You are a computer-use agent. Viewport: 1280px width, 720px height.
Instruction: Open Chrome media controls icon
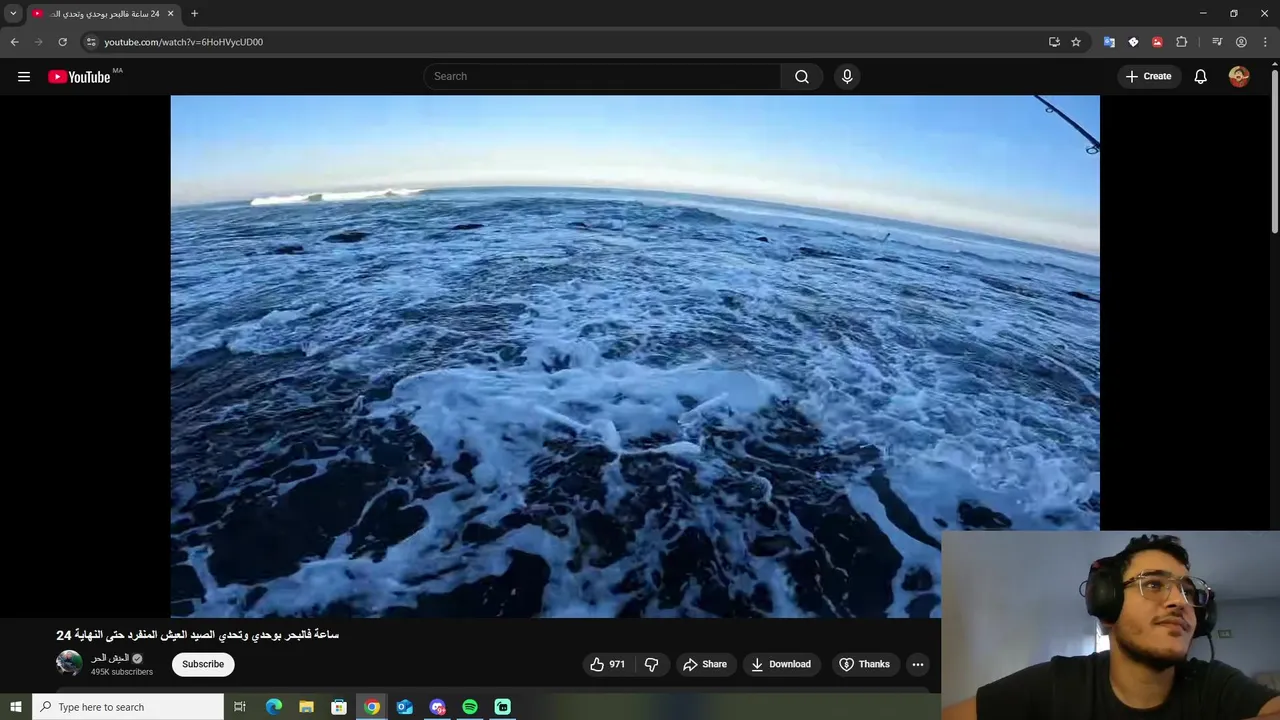pyautogui.click(x=1217, y=42)
